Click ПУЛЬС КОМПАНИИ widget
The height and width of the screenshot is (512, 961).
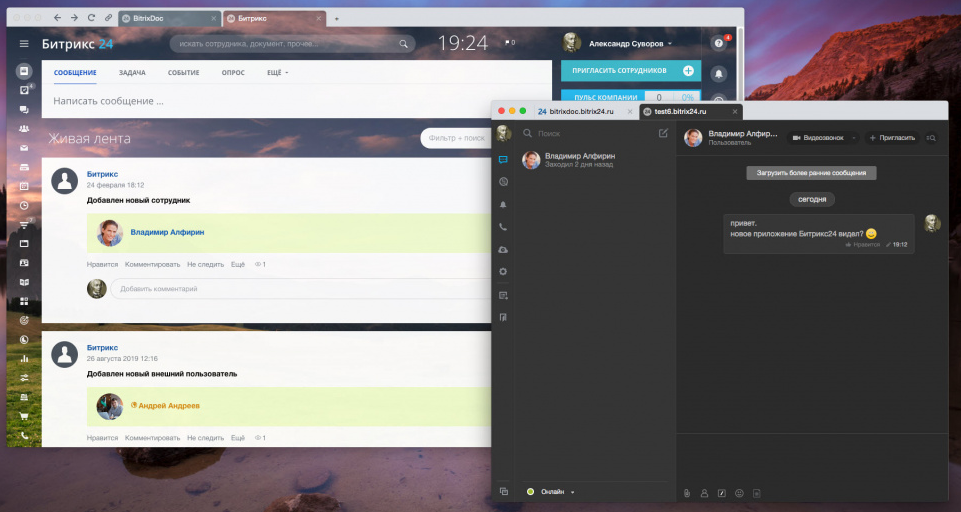tap(631, 96)
